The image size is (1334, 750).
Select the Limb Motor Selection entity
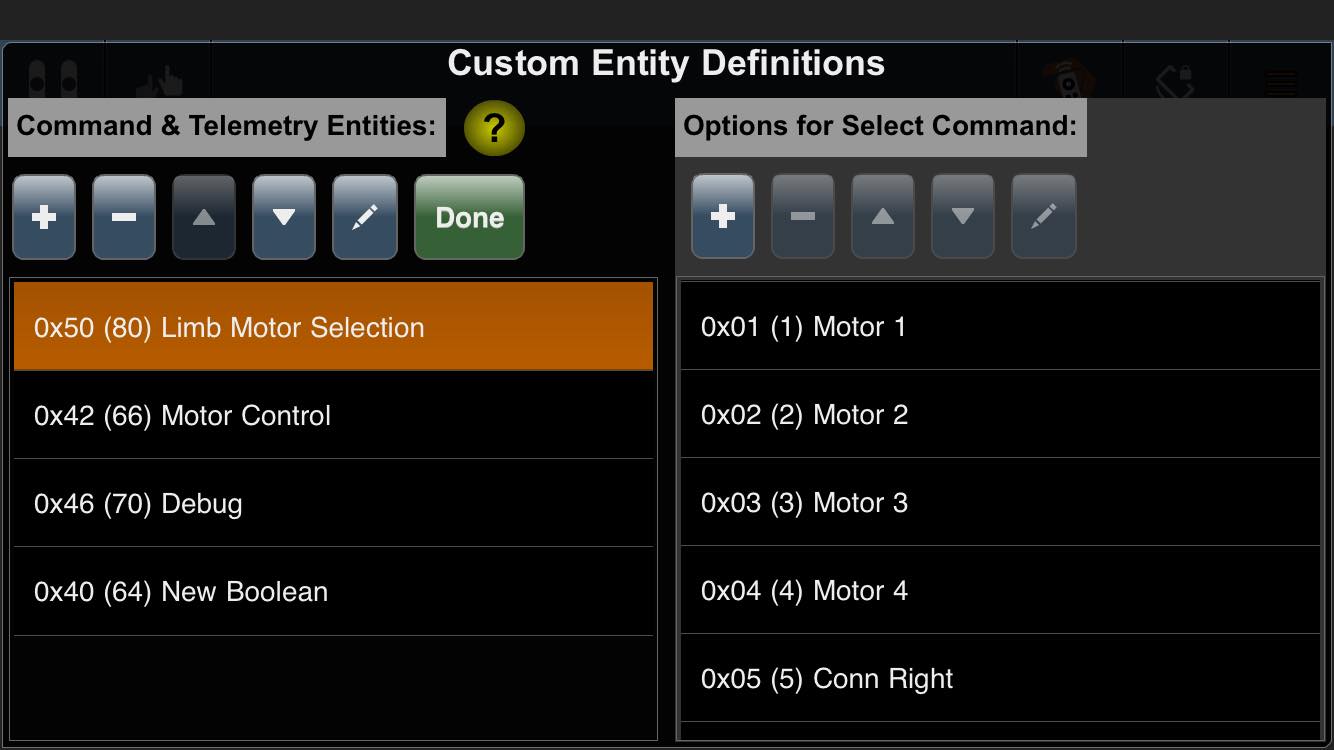click(x=333, y=326)
